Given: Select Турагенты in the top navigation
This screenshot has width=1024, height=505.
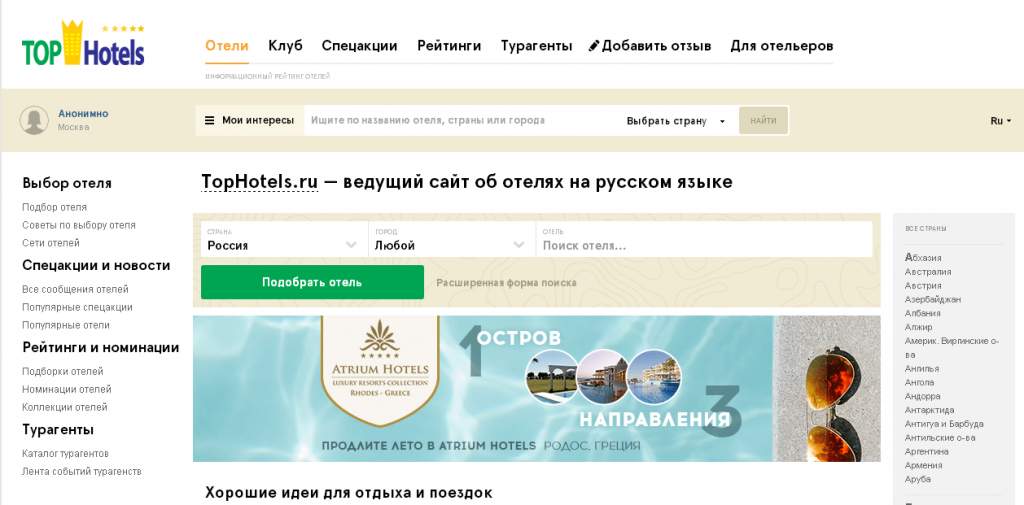Looking at the screenshot, I should (x=536, y=46).
